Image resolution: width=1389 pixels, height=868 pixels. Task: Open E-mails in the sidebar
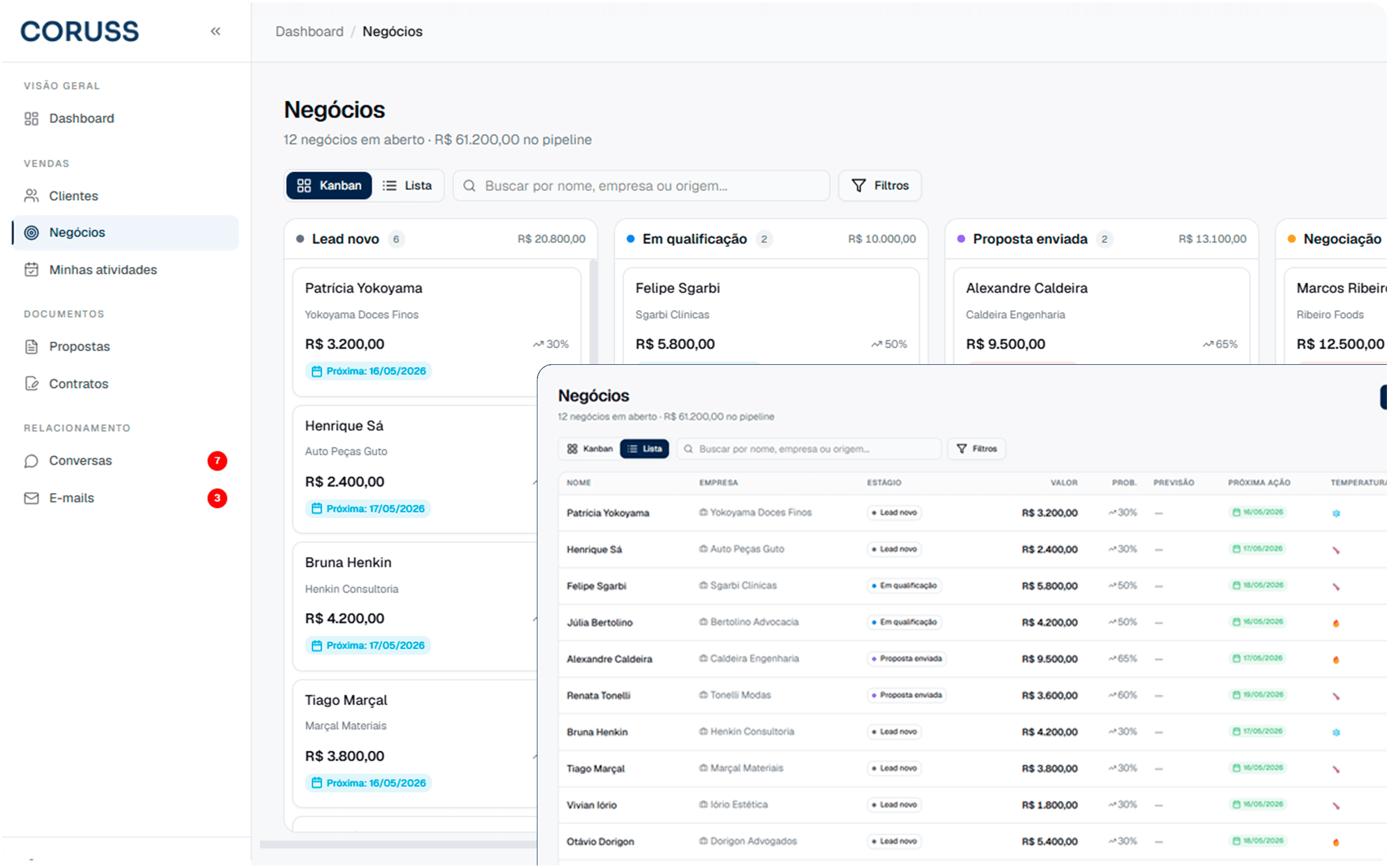[x=126, y=498]
